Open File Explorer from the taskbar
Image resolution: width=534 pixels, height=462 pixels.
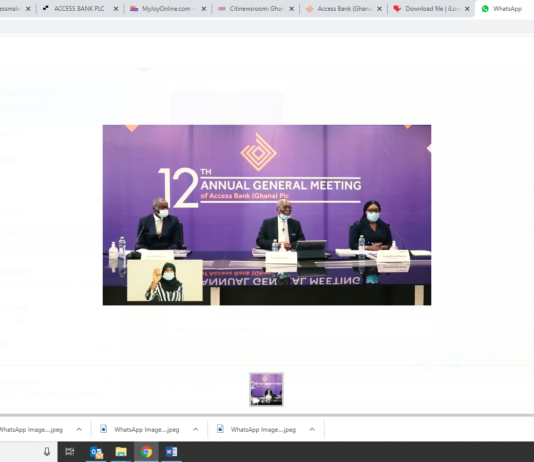121,452
